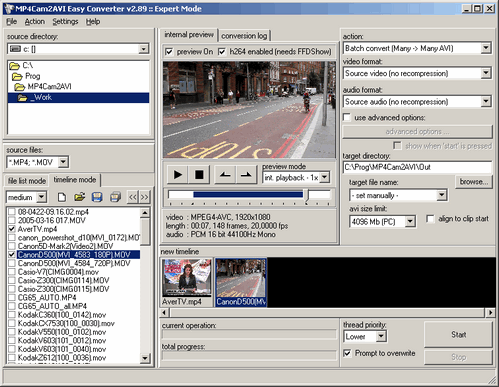Click the save-all stacked disks icon
Screen dimensions: 499x387
[115, 197]
